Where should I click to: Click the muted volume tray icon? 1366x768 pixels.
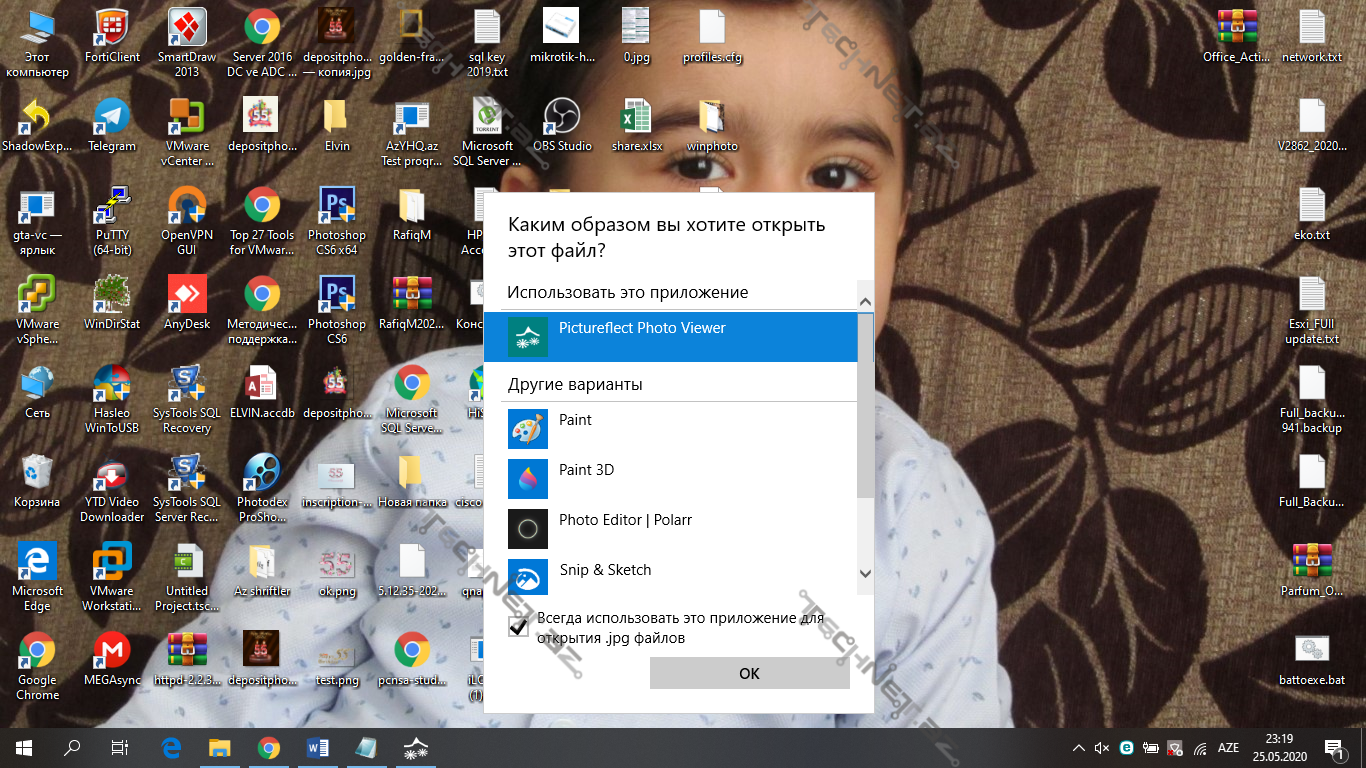pyautogui.click(x=1102, y=748)
